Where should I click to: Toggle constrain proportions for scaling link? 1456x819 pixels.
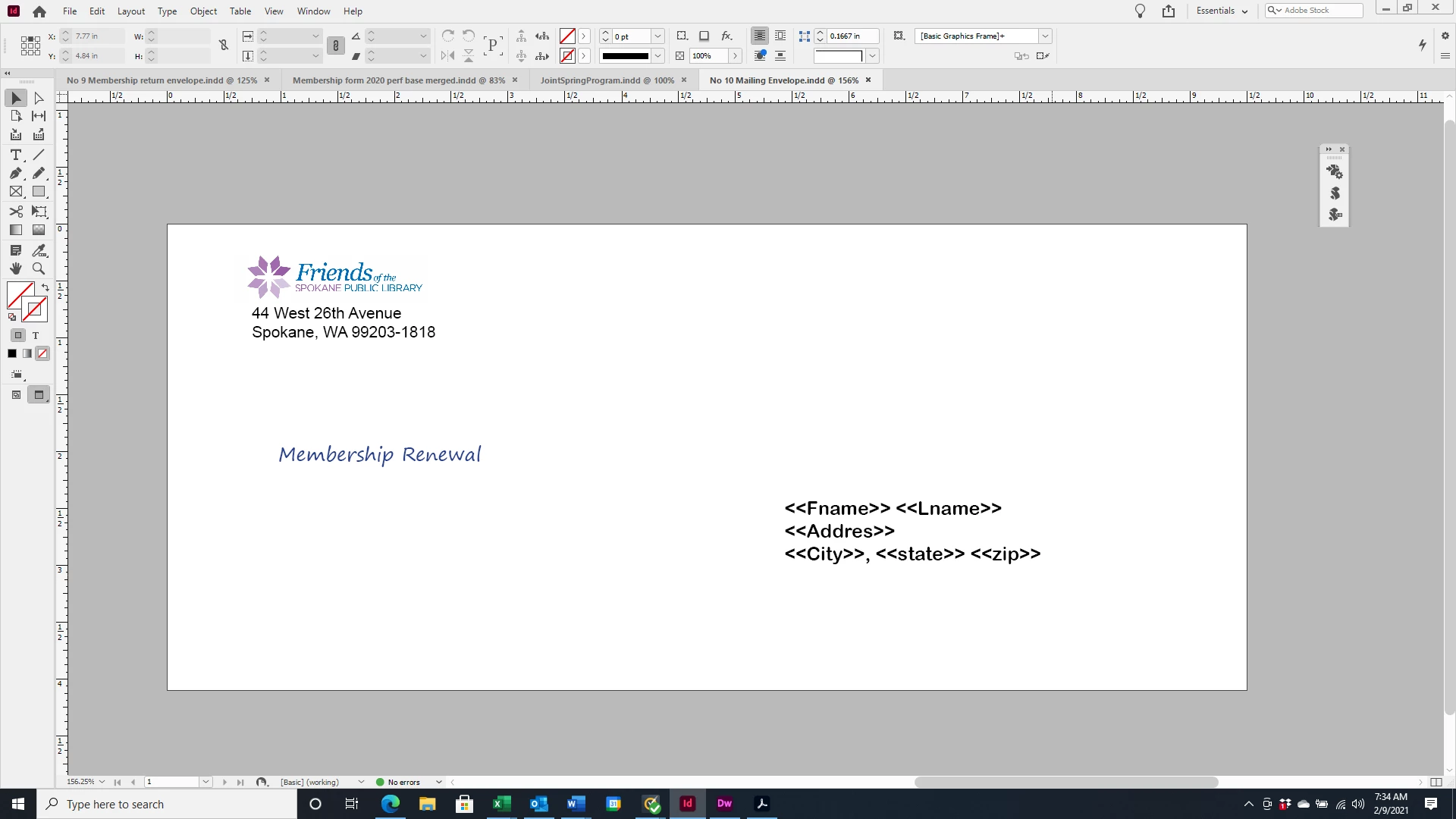tap(335, 45)
